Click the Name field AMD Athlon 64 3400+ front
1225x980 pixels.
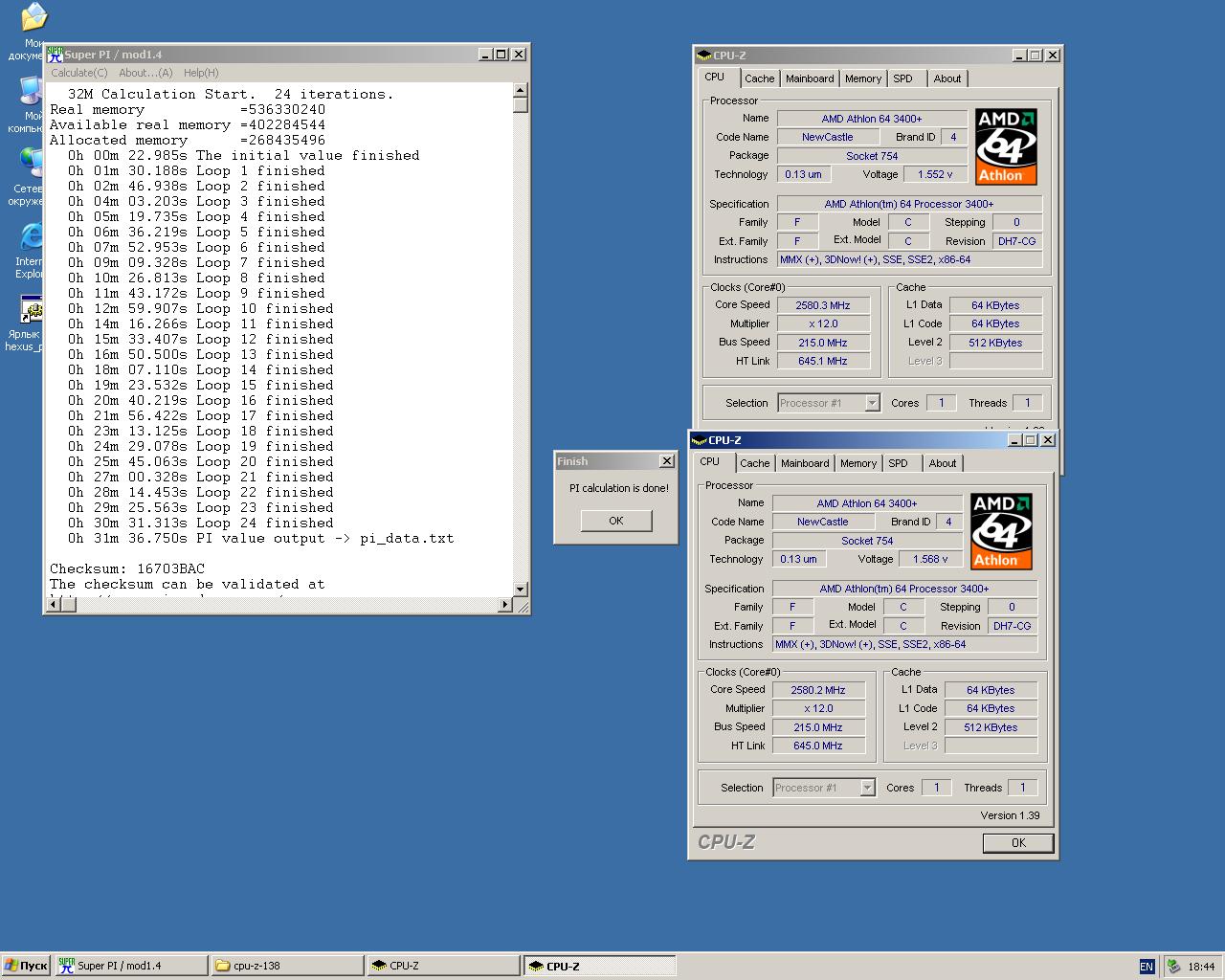click(x=867, y=503)
